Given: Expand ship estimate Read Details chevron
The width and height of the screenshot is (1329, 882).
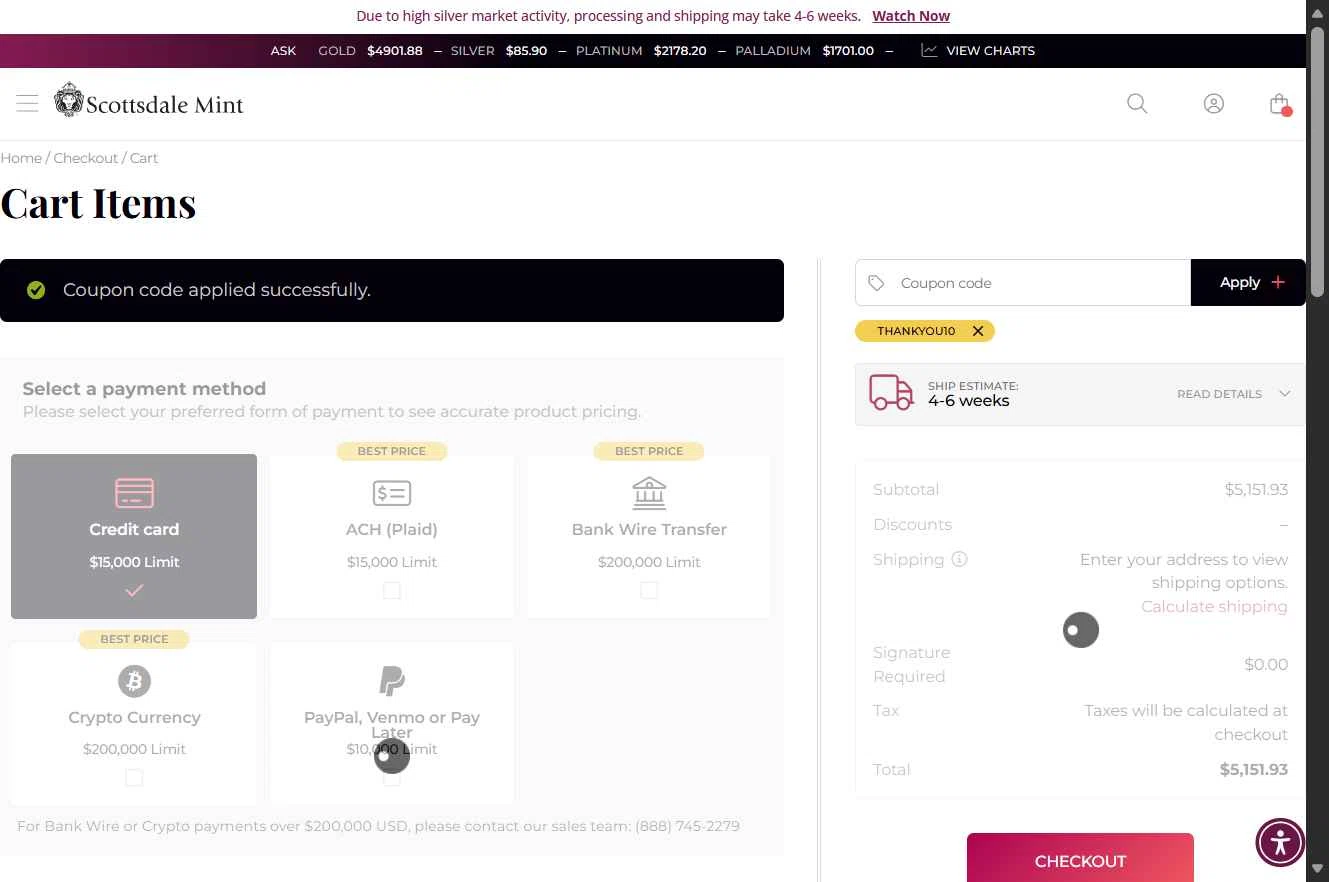Looking at the screenshot, I should pyautogui.click(x=1284, y=394).
